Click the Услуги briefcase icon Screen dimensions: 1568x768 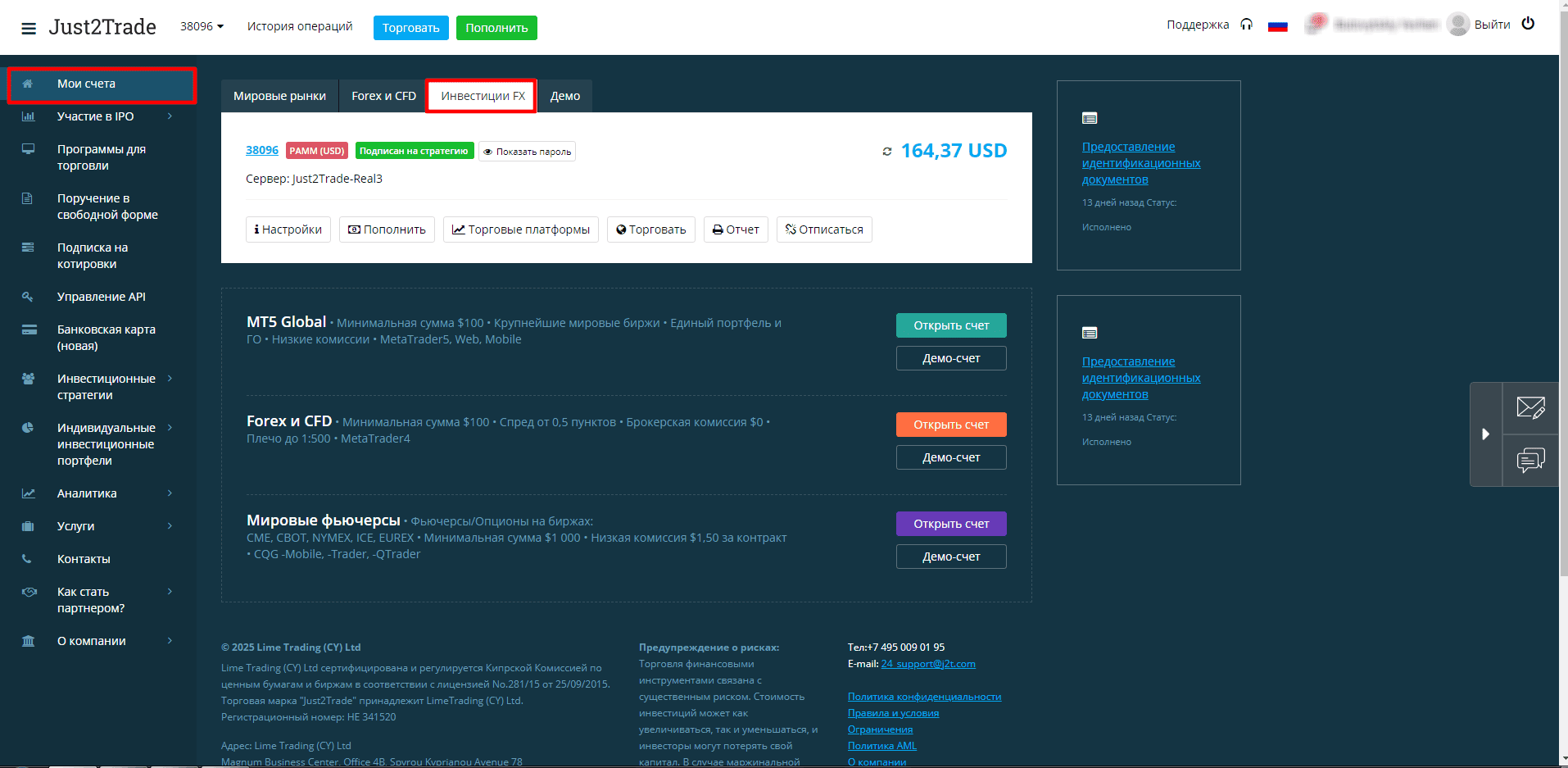point(28,526)
